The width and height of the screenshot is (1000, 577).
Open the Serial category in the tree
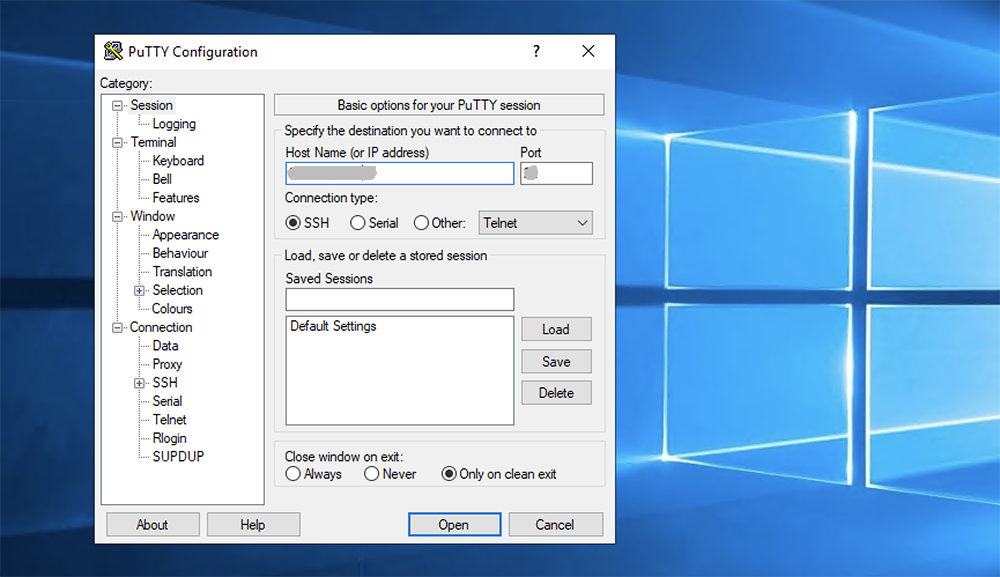point(167,401)
